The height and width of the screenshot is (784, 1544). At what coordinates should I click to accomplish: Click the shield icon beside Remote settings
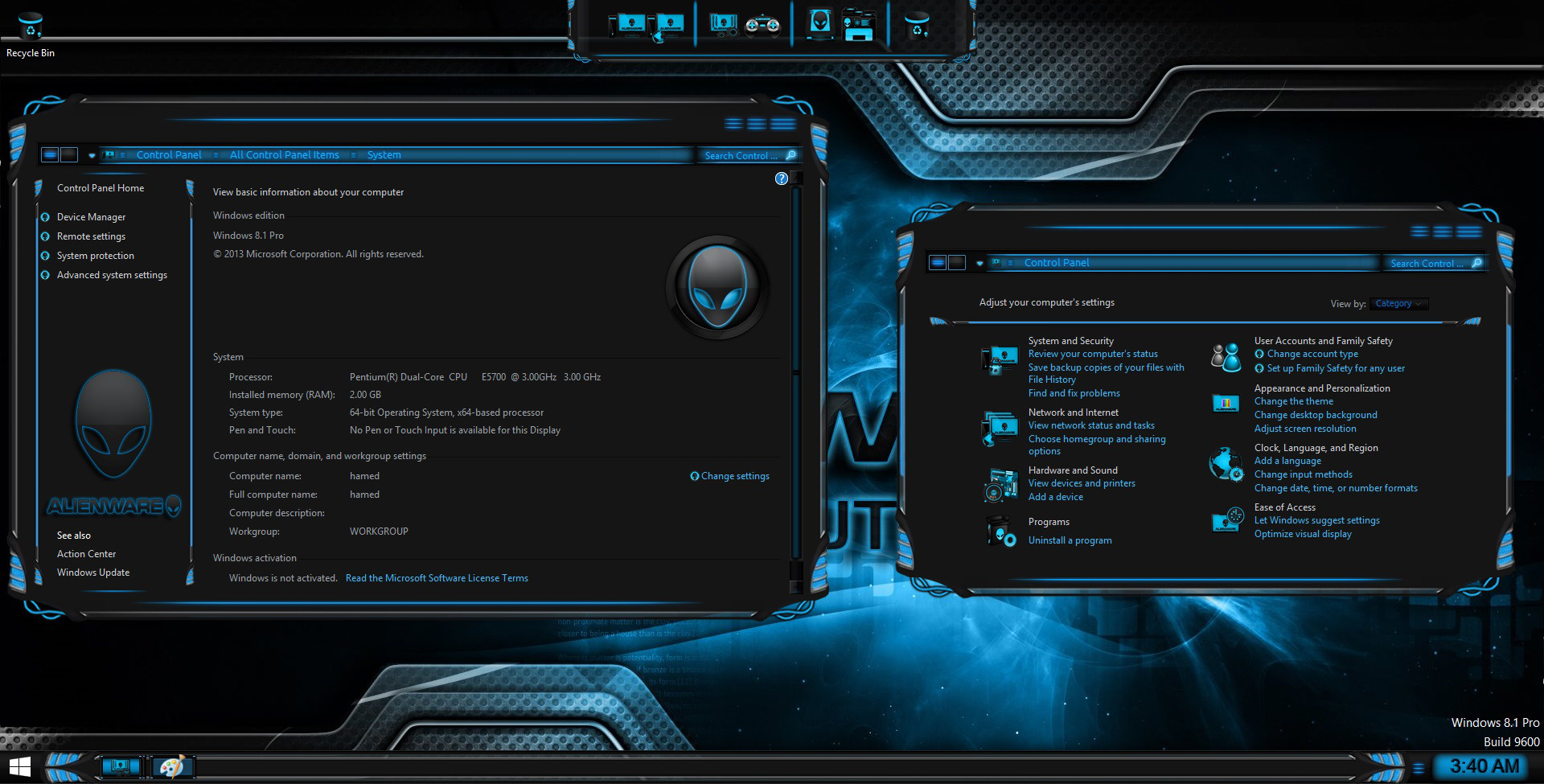click(45, 236)
